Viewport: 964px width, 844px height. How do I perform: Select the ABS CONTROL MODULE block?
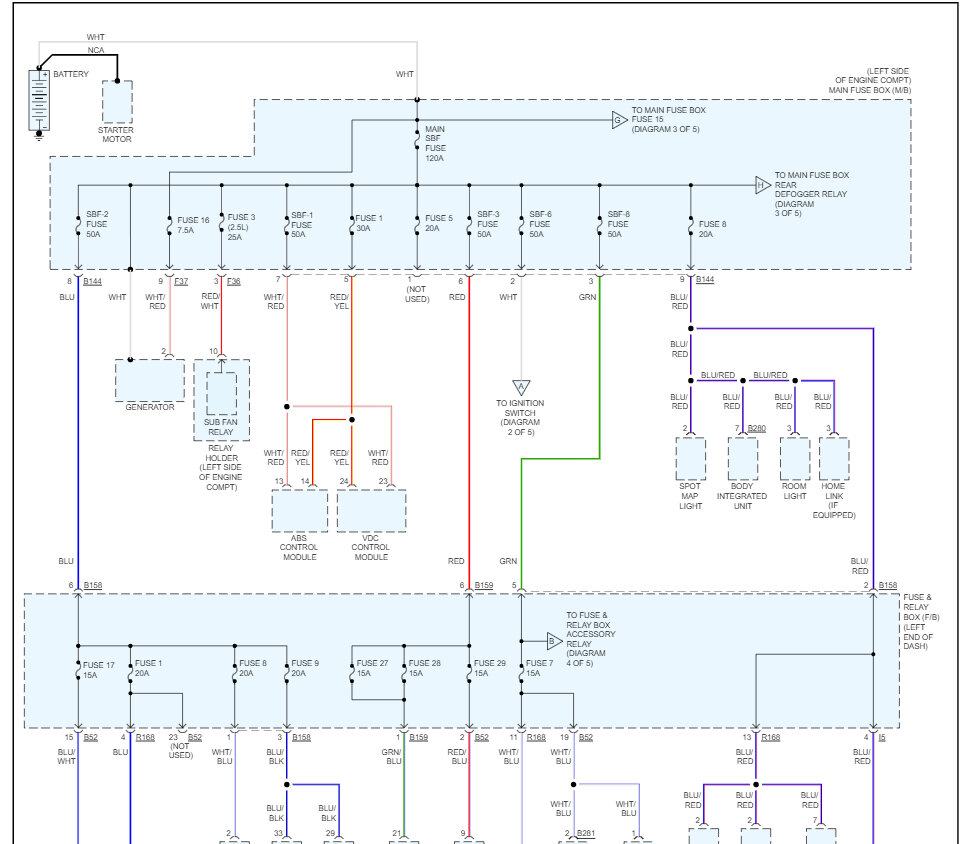tap(298, 514)
